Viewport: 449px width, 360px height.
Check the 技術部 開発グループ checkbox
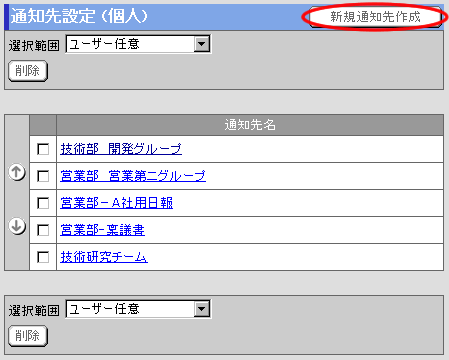[43, 149]
